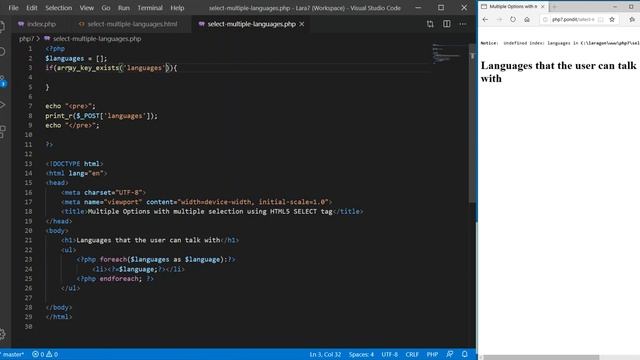Add page to favorites with star icon

point(612,19)
